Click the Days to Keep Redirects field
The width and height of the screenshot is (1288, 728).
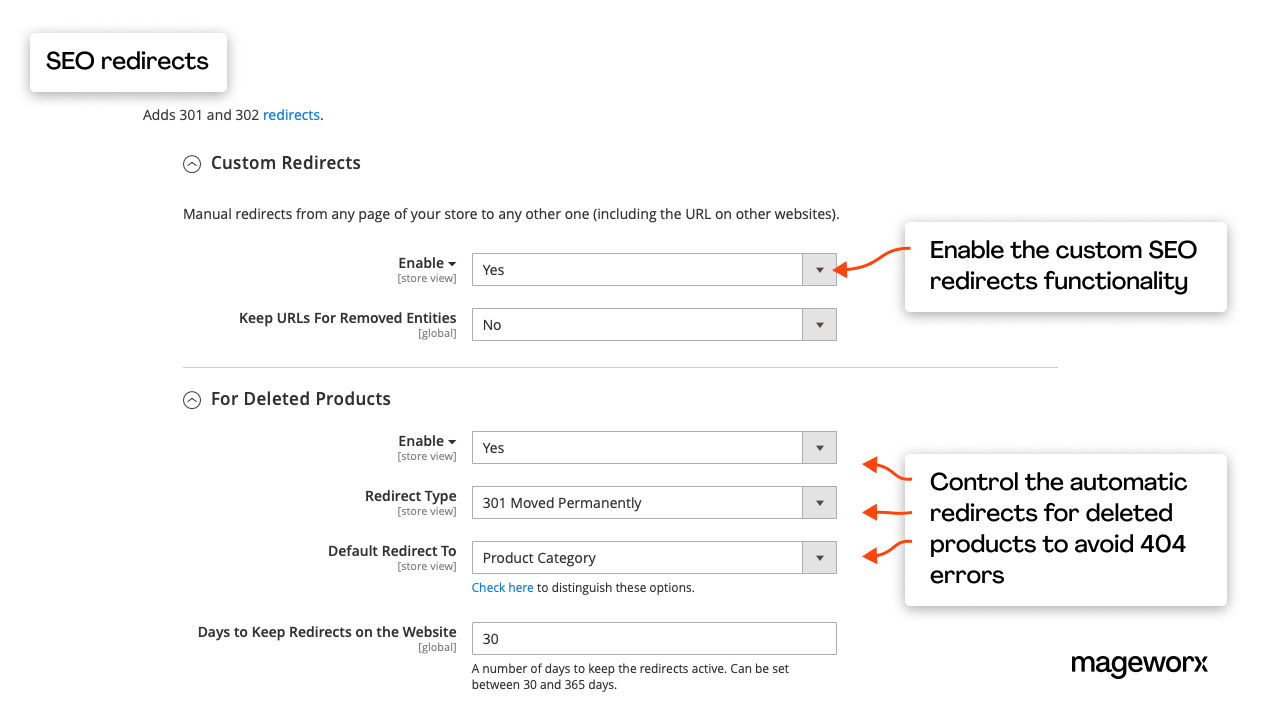[x=654, y=639]
